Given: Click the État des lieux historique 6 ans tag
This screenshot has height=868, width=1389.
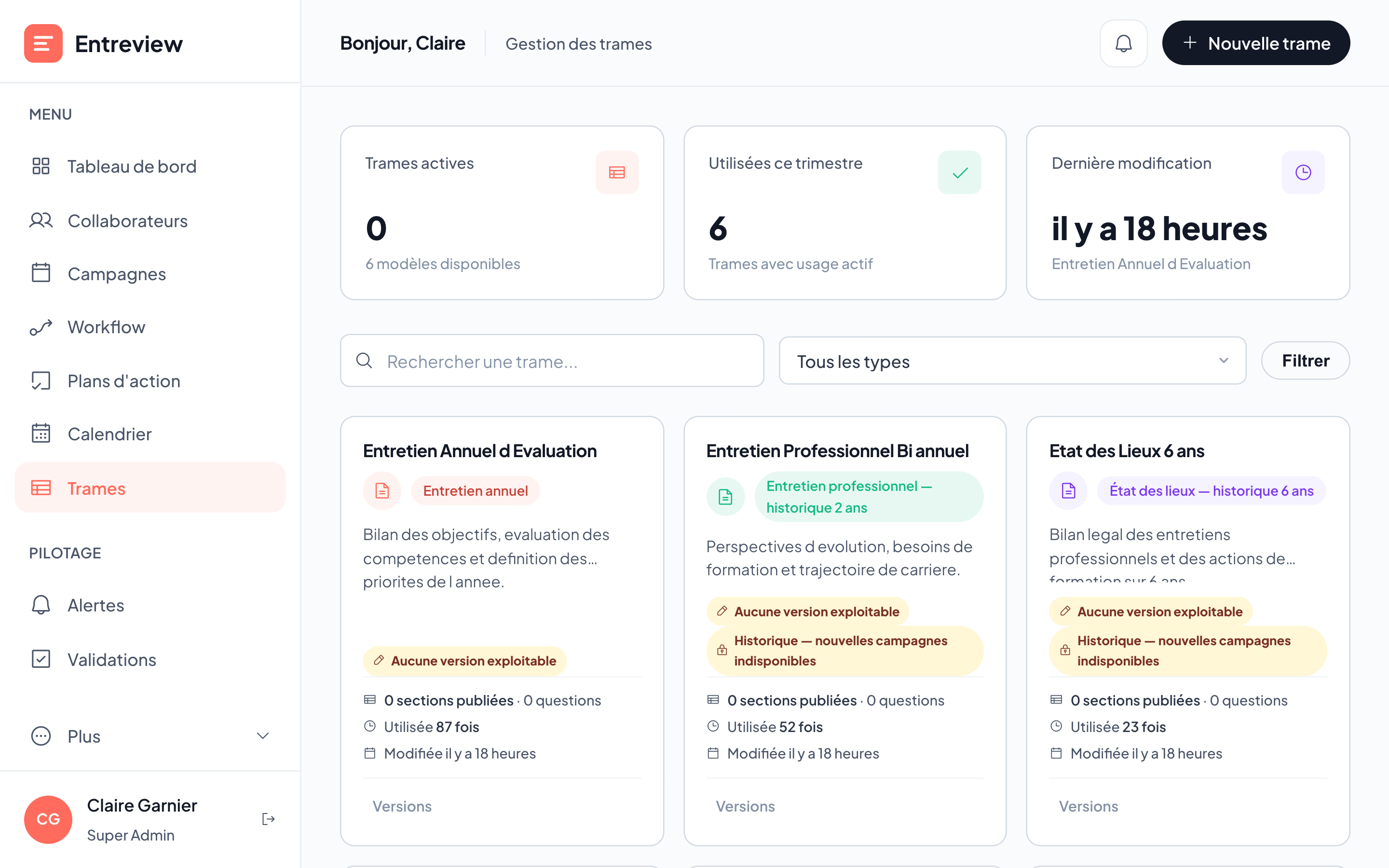Looking at the screenshot, I should pyautogui.click(x=1211, y=491).
